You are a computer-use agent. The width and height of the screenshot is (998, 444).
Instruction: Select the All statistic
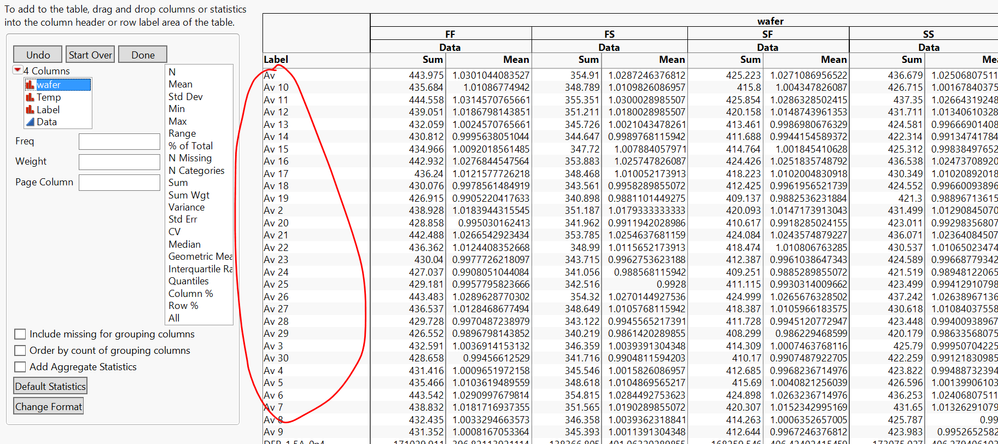pyautogui.click(x=174, y=318)
